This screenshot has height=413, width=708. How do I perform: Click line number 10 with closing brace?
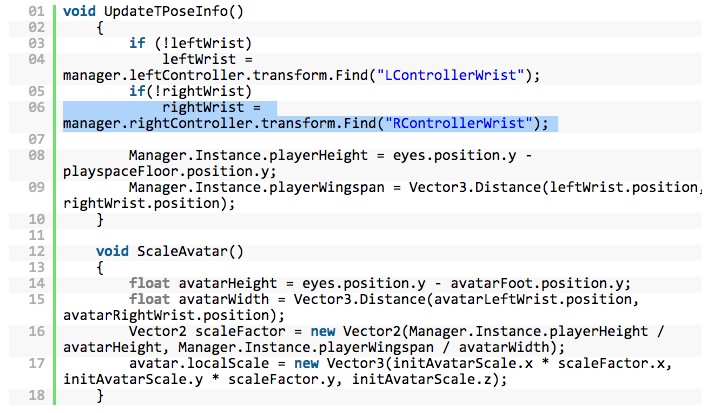pos(37,219)
